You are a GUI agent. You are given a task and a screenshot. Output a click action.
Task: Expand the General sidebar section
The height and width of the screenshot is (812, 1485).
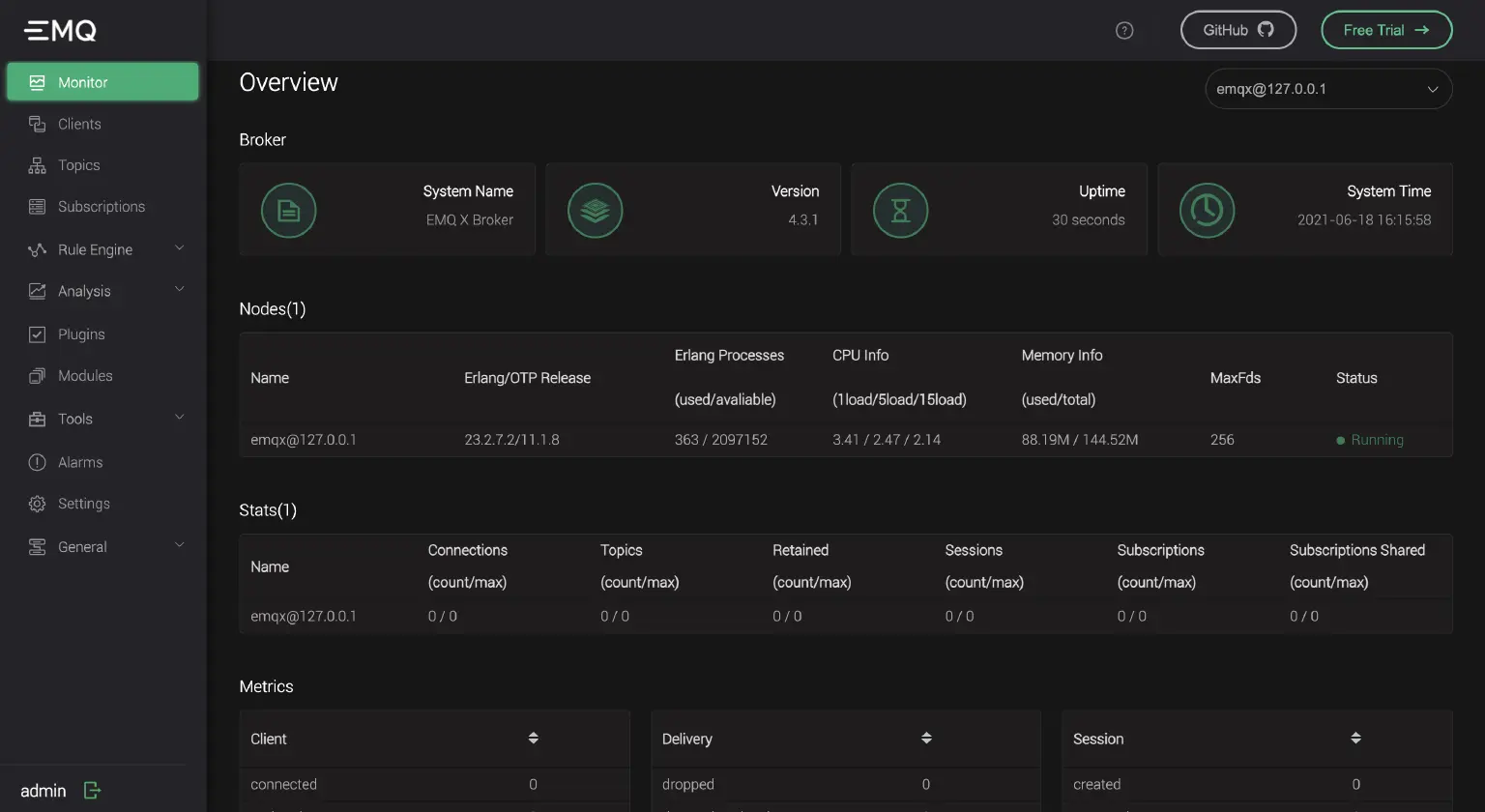coord(179,545)
